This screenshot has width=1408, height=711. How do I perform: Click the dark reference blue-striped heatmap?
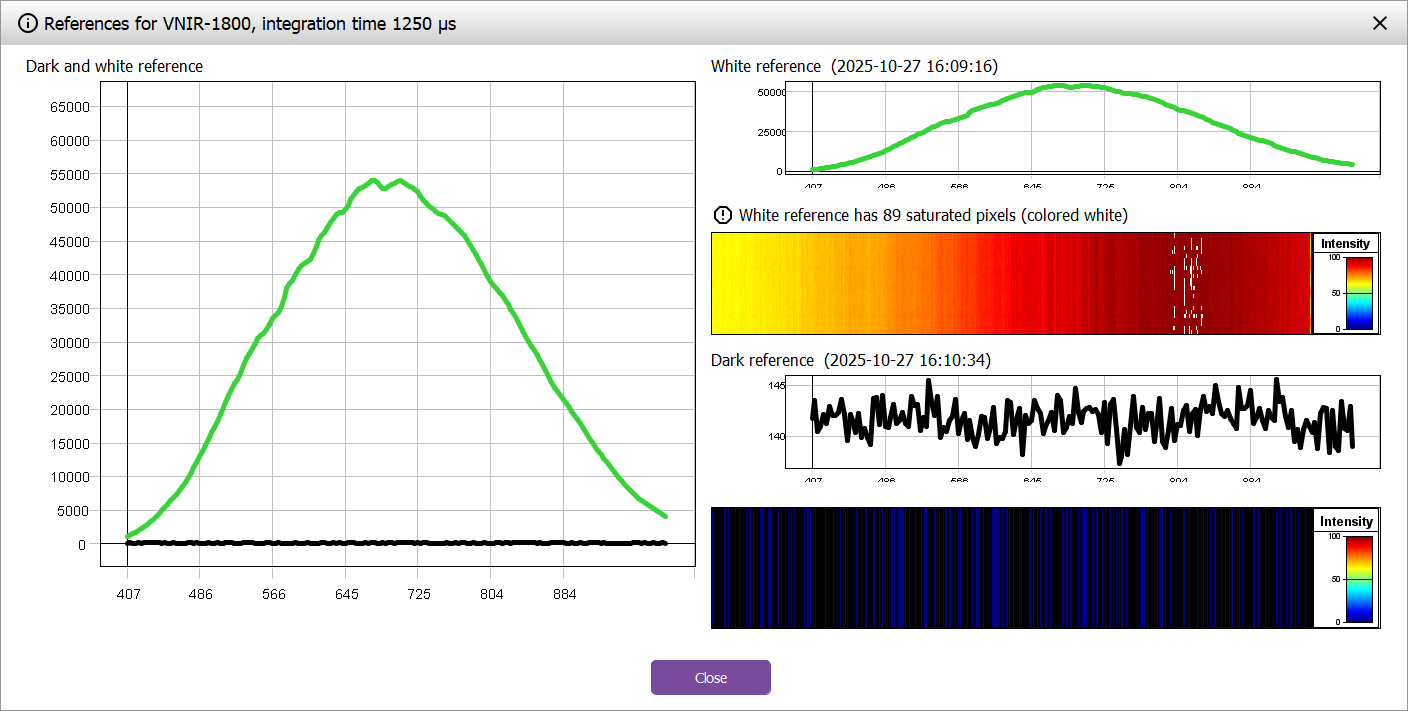(1010, 567)
